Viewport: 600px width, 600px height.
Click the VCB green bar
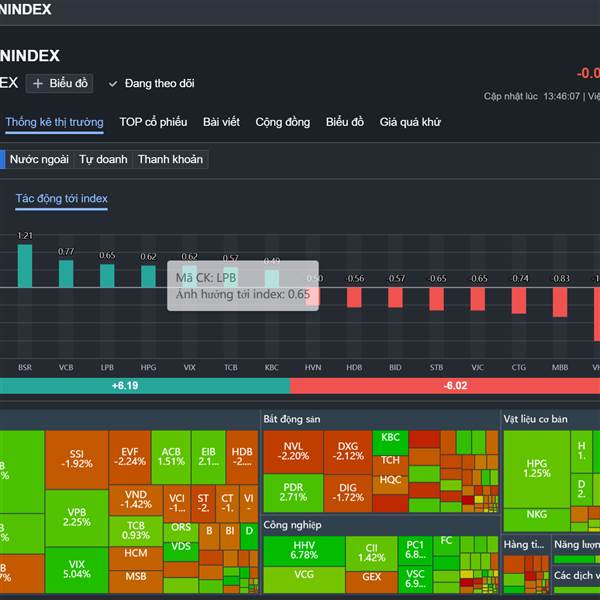coord(66,274)
